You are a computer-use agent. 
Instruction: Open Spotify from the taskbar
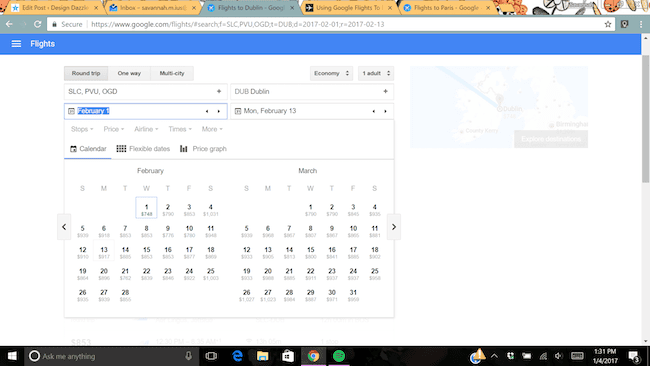click(339, 356)
